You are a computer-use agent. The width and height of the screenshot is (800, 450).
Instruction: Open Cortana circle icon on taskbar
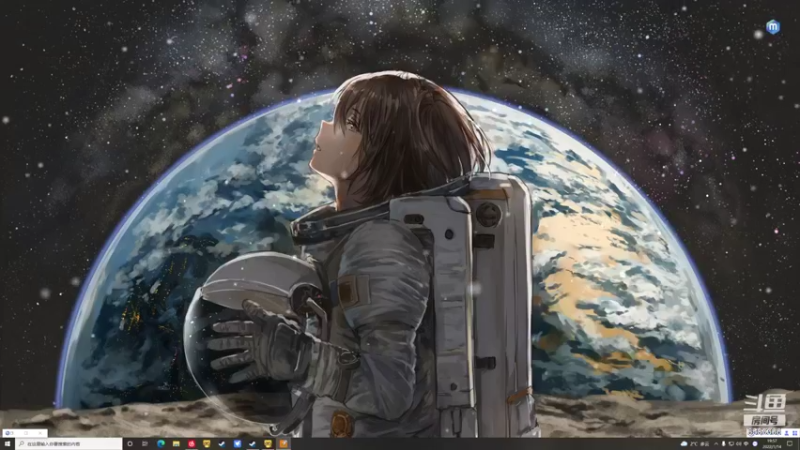(130, 444)
